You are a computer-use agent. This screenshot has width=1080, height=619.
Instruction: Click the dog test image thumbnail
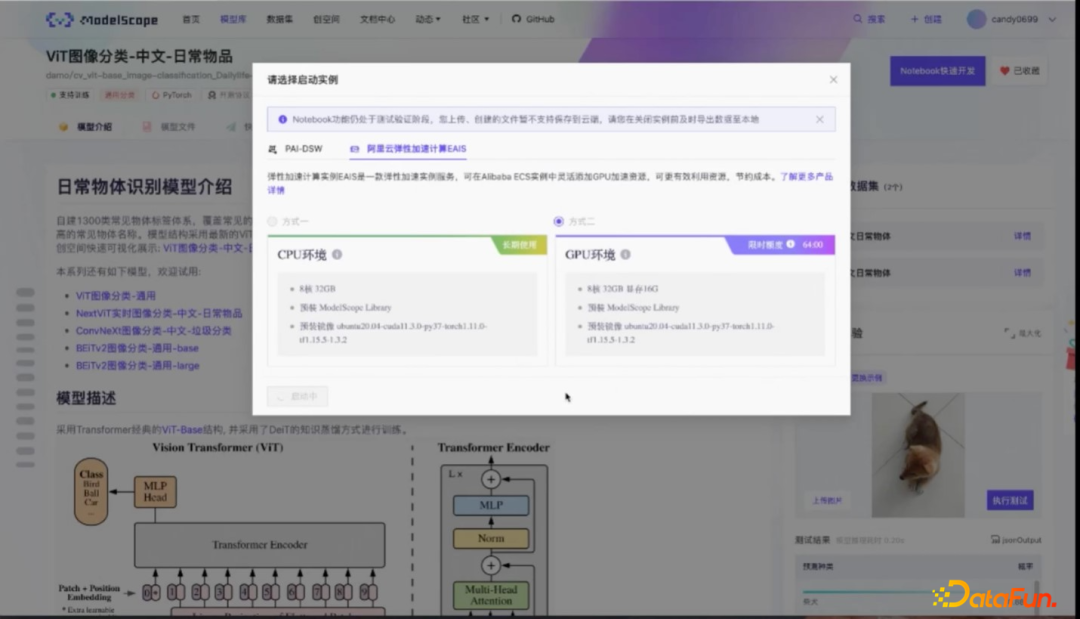point(918,455)
